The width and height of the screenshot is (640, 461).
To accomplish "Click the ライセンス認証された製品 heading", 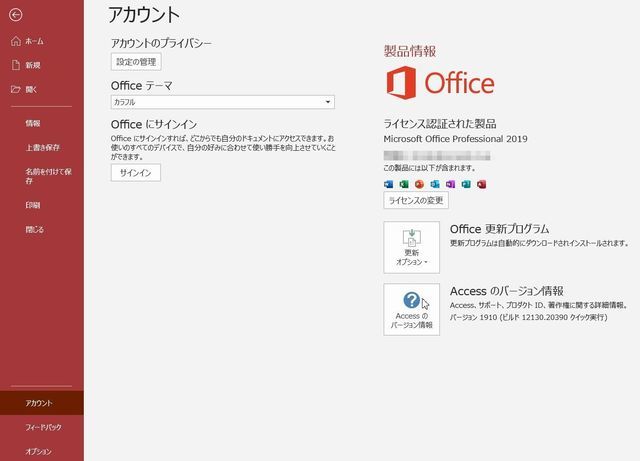I will tap(440, 123).
